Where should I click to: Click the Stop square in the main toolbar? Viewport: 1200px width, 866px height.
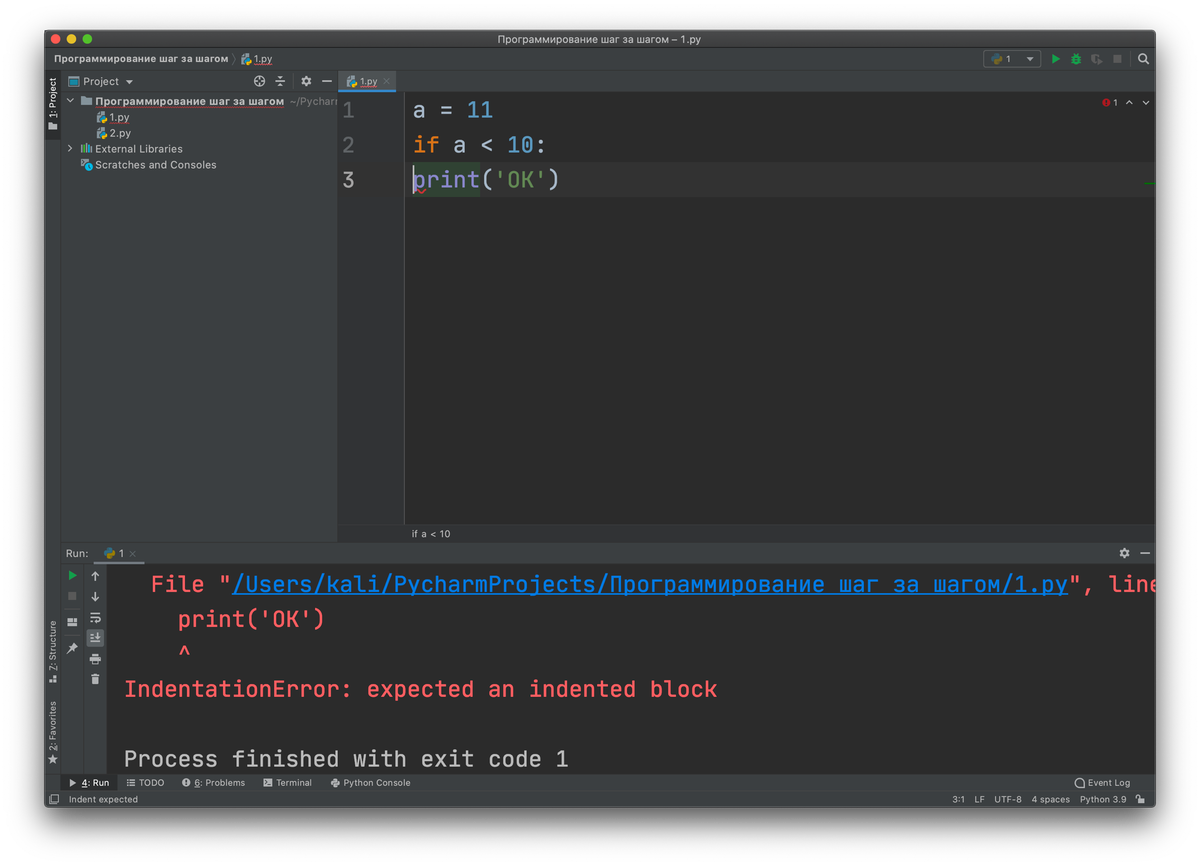(1118, 59)
